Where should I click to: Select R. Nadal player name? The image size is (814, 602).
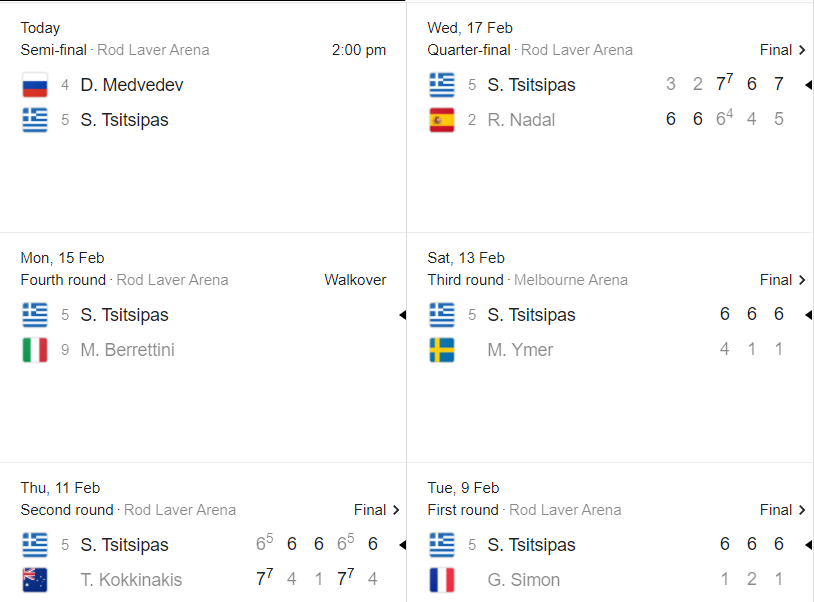coord(521,121)
